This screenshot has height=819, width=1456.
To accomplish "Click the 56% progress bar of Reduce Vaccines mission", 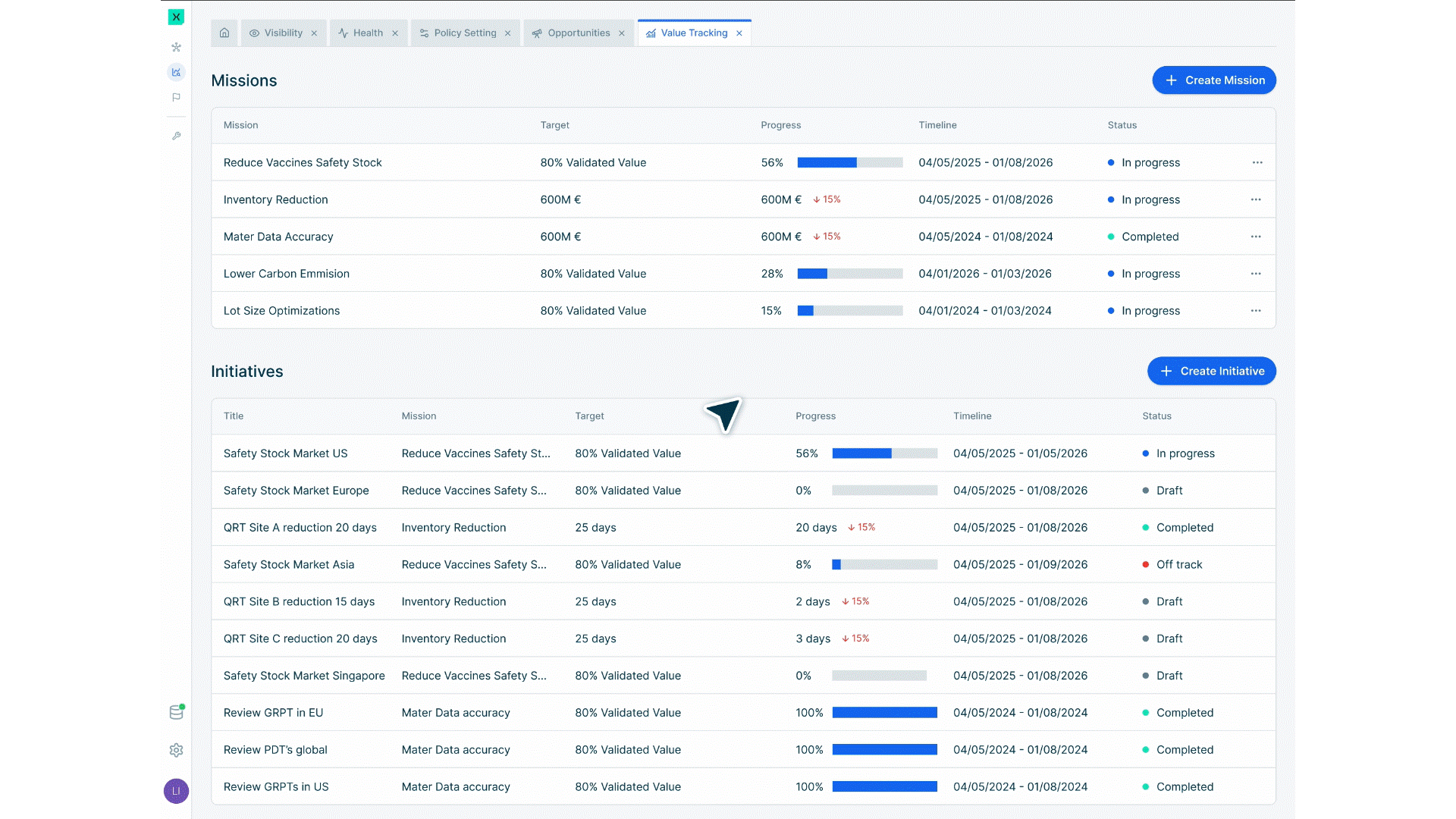I will (850, 162).
